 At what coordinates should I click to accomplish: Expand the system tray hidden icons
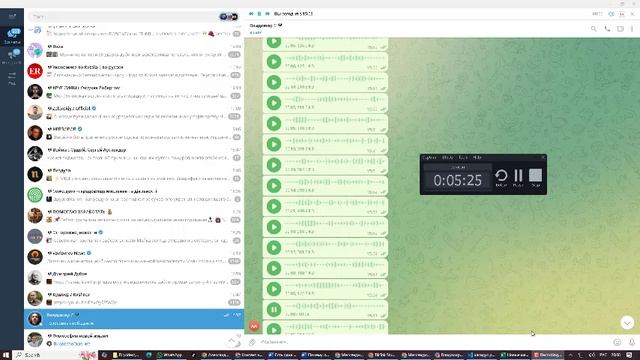pyautogui.click(x=570, y=355)
